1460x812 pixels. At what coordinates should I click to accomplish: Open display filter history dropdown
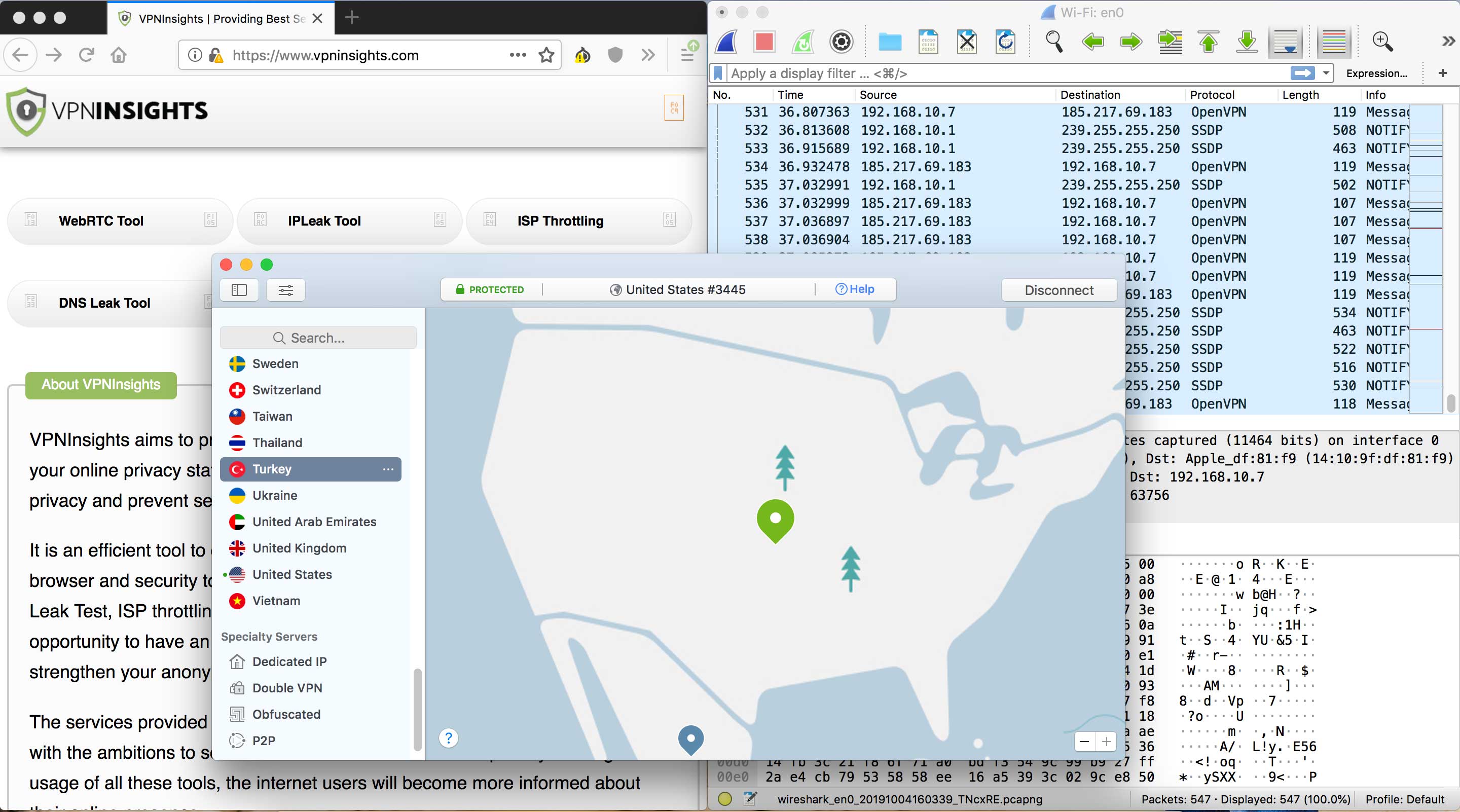pos(1326,73)
